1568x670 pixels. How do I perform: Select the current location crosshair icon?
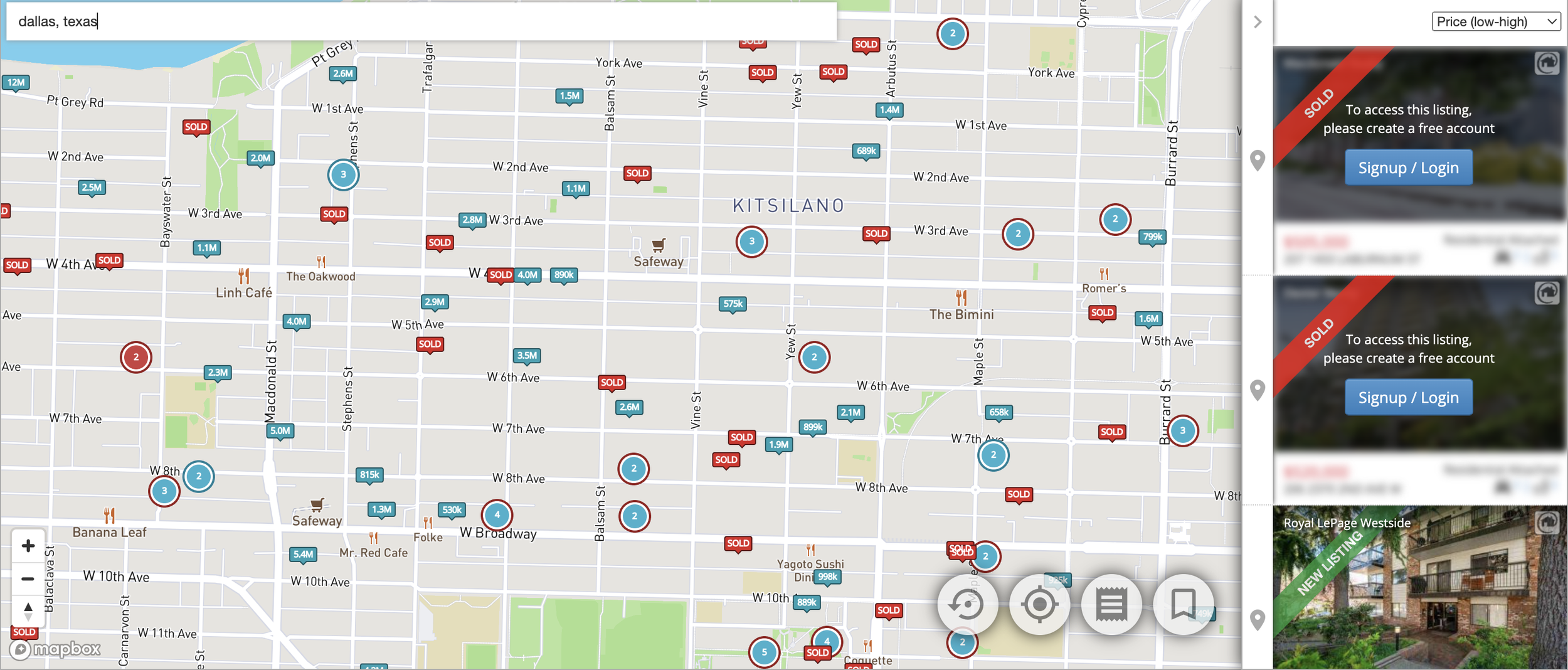pyautogui.click(x=1038, y=604)
